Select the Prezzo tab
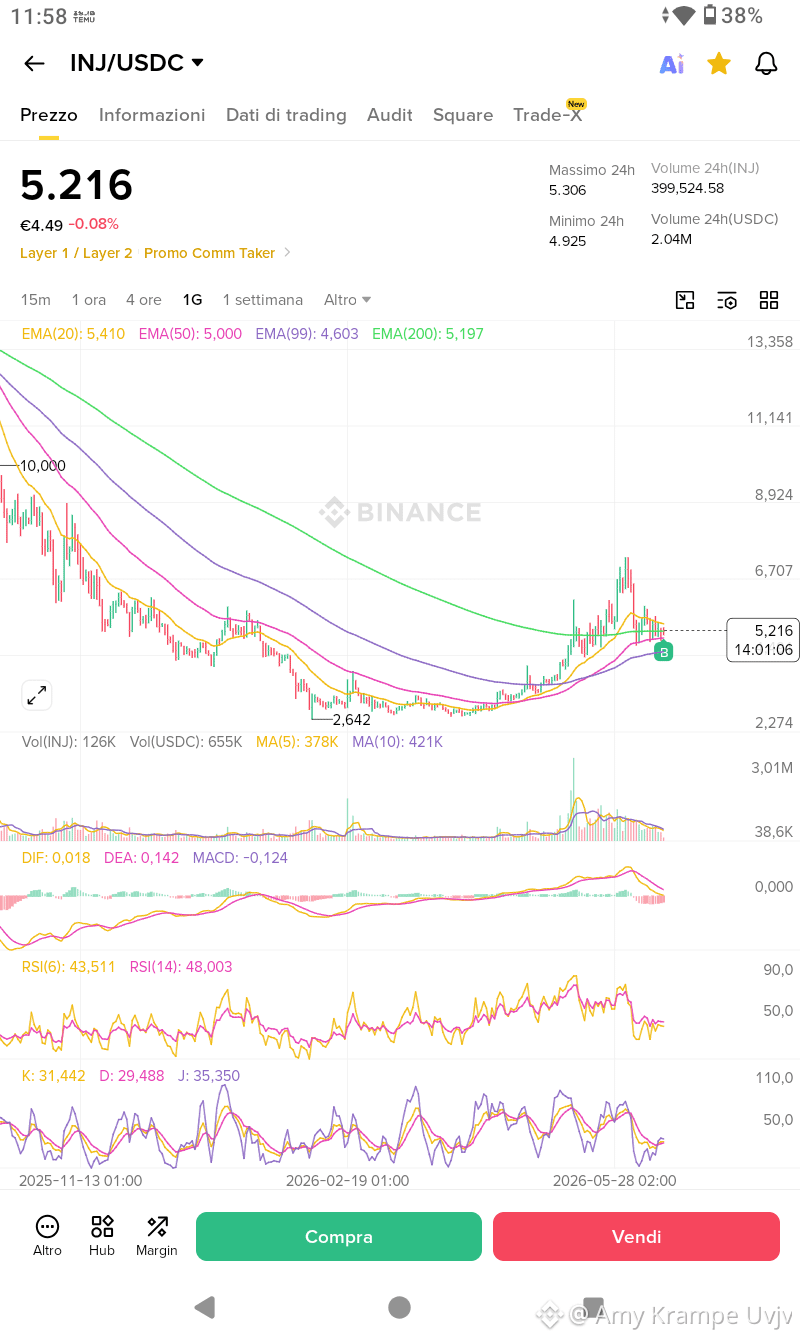Image resolution: width=800 pixels, height=1340 pixels. [49, 115]
